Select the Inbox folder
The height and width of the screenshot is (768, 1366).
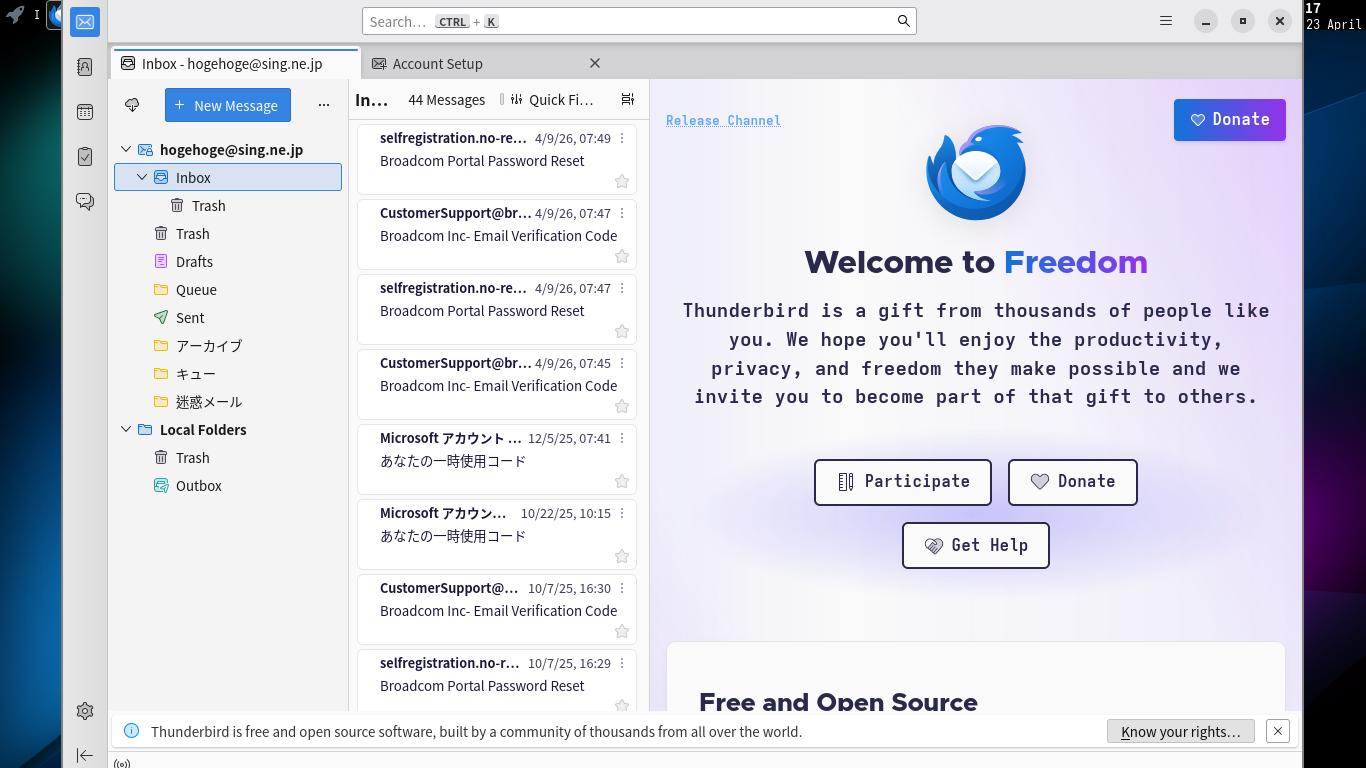[228, 178]
